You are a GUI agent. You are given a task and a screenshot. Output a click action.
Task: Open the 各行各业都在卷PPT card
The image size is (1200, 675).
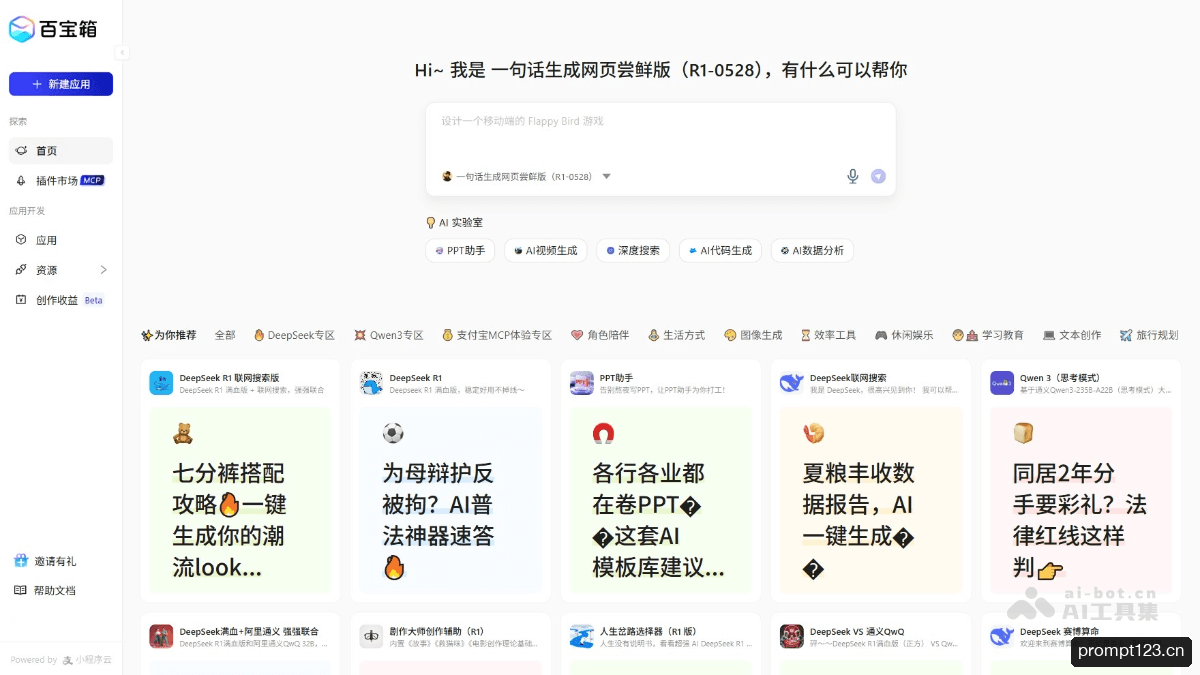(x=661, y=500)
